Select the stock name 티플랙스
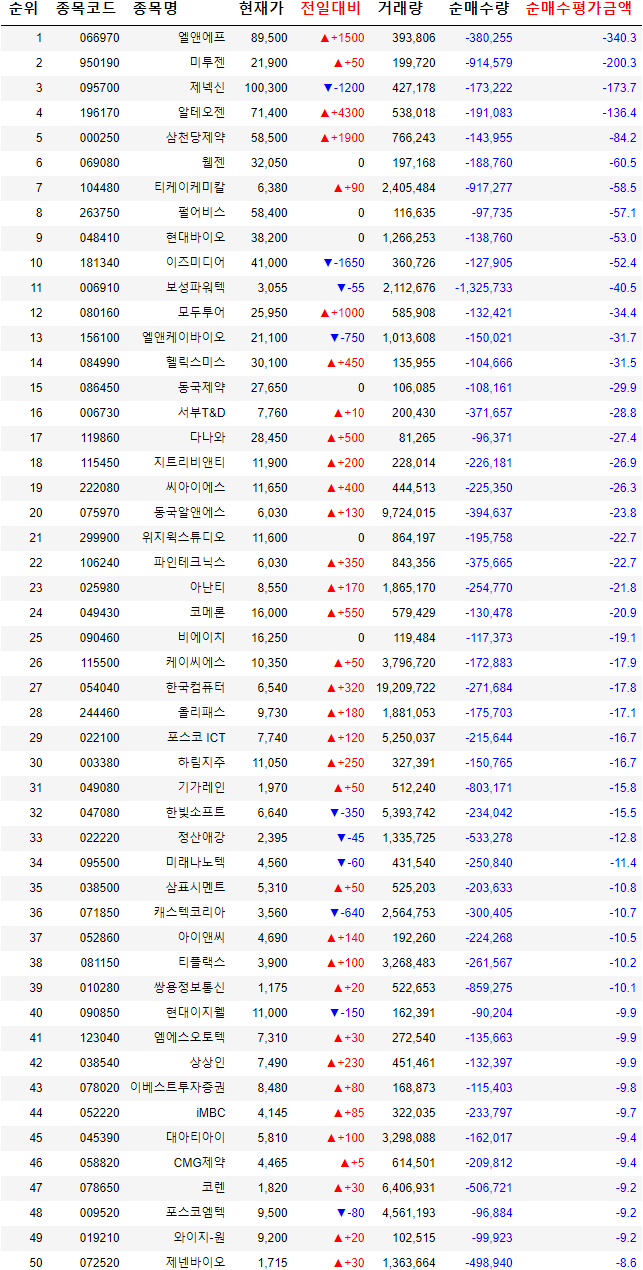This screenshot has width=643, height=1270. 201,963
